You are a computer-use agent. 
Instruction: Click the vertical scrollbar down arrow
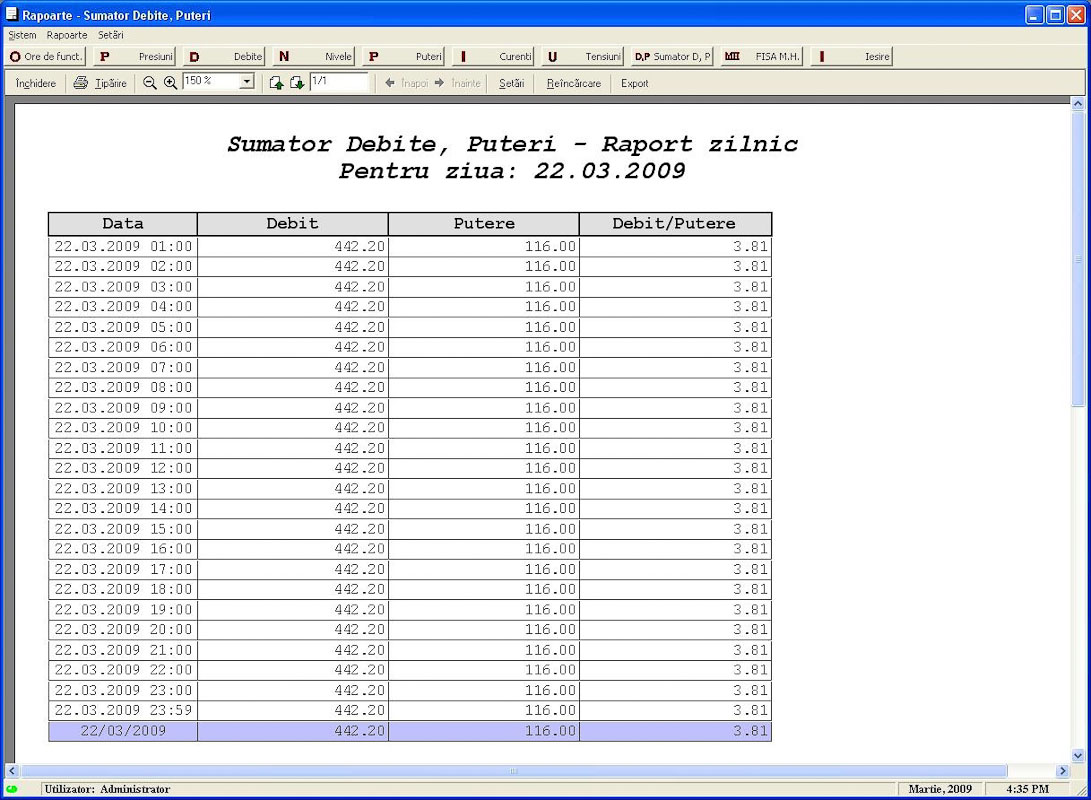pyautogui.click(x=1078, y=756)
